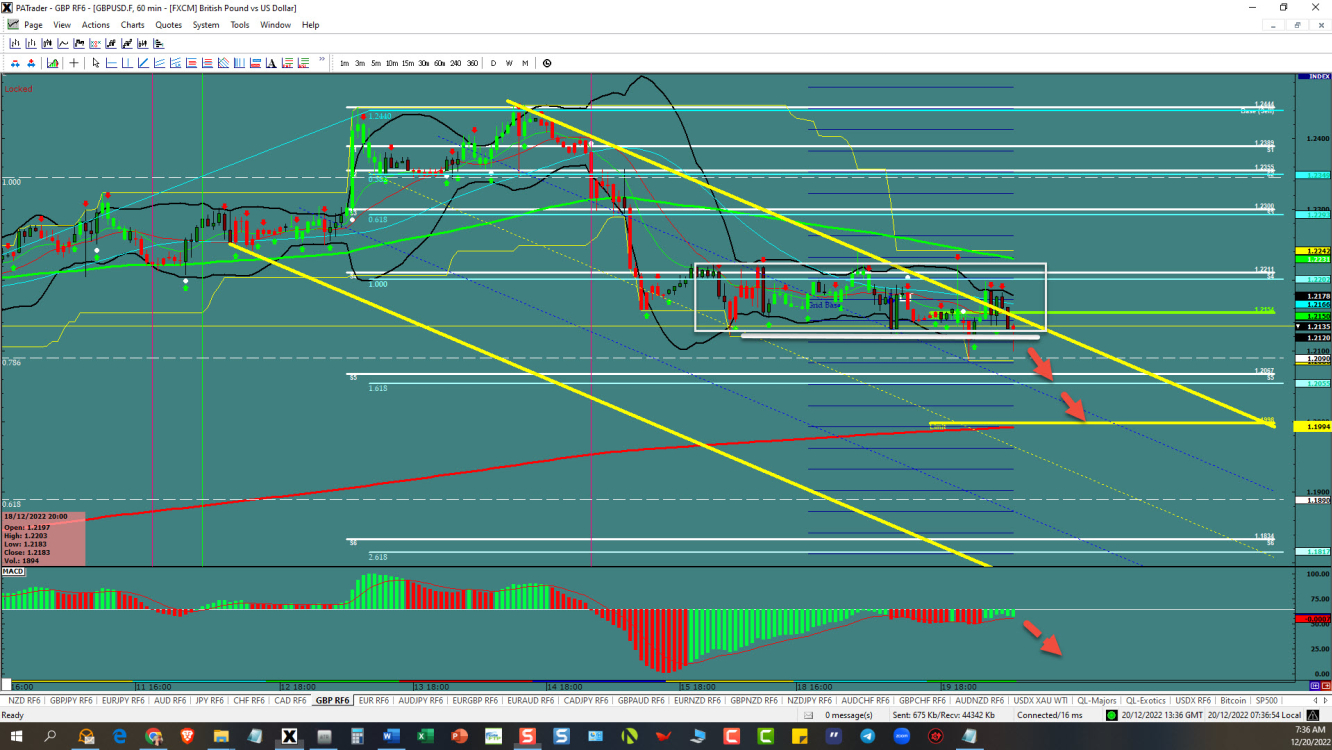Screen dimensions: 1332x750
Task: Open Microsoft Word from the taskbar
Action: point(391,736)
